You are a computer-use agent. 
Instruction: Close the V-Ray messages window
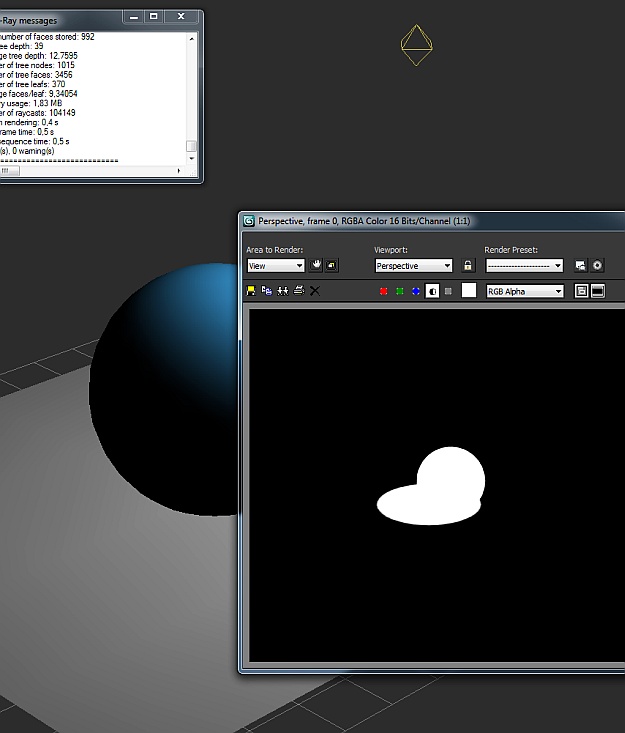[x=181, y=17]
